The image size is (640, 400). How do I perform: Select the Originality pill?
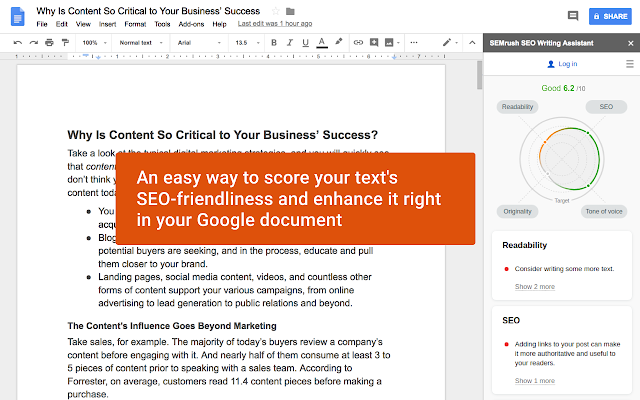517,211
